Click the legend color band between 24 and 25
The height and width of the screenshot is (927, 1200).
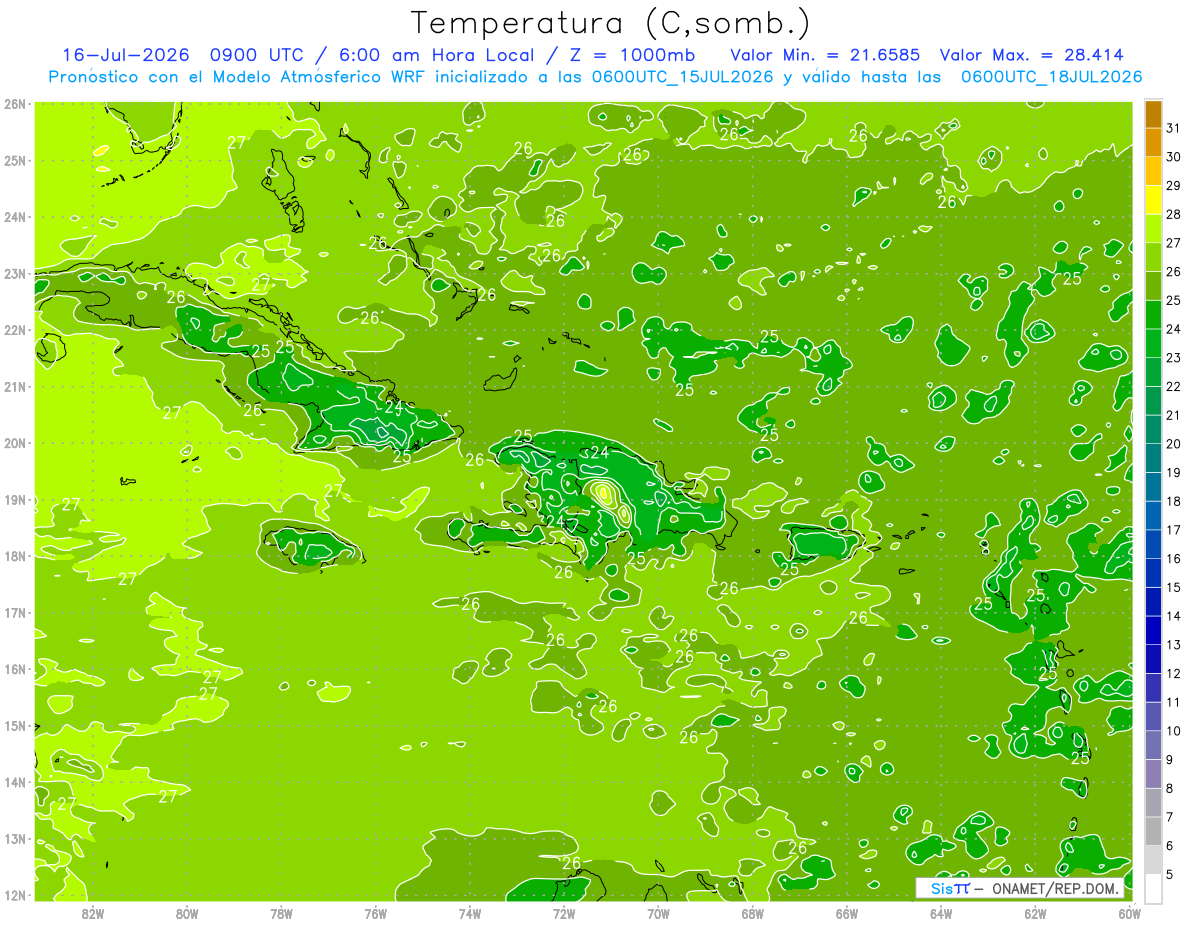[1153, 315]
